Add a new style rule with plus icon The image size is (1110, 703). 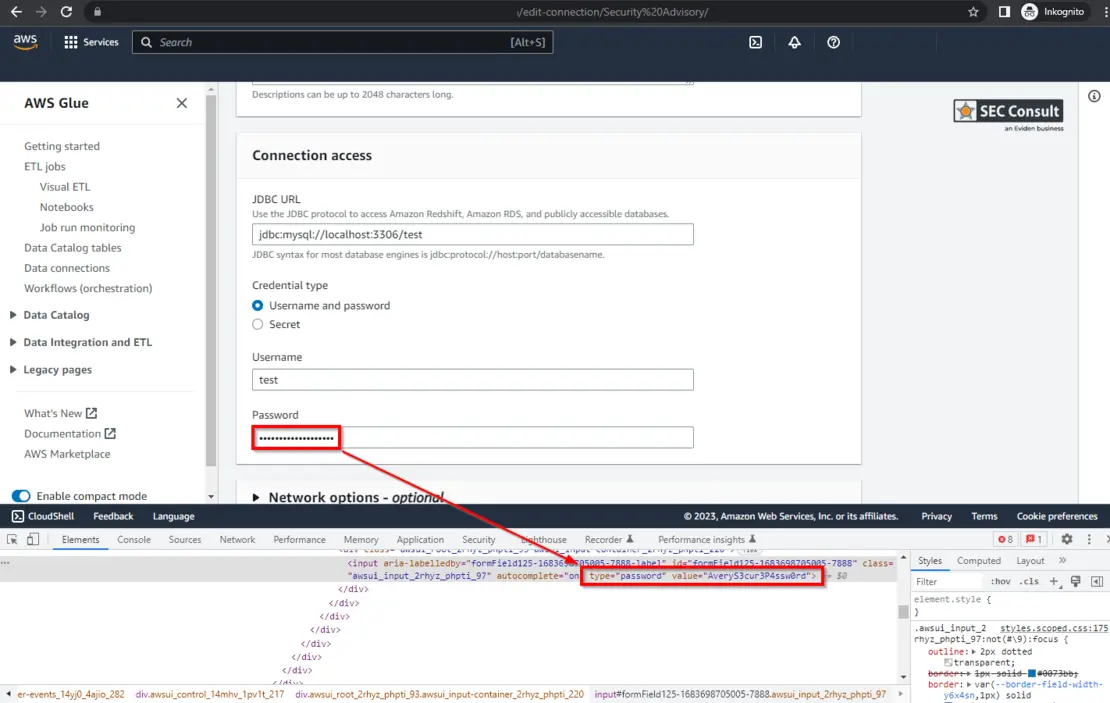pyautogui.click(x=1053, y=581)
